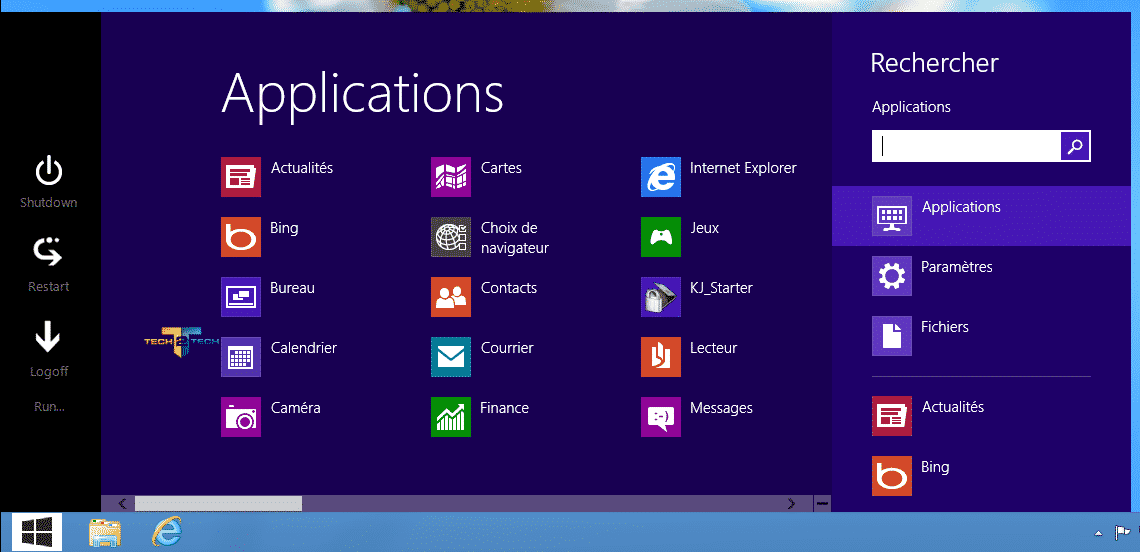Open the Calendrier app icon

point(241,357)
